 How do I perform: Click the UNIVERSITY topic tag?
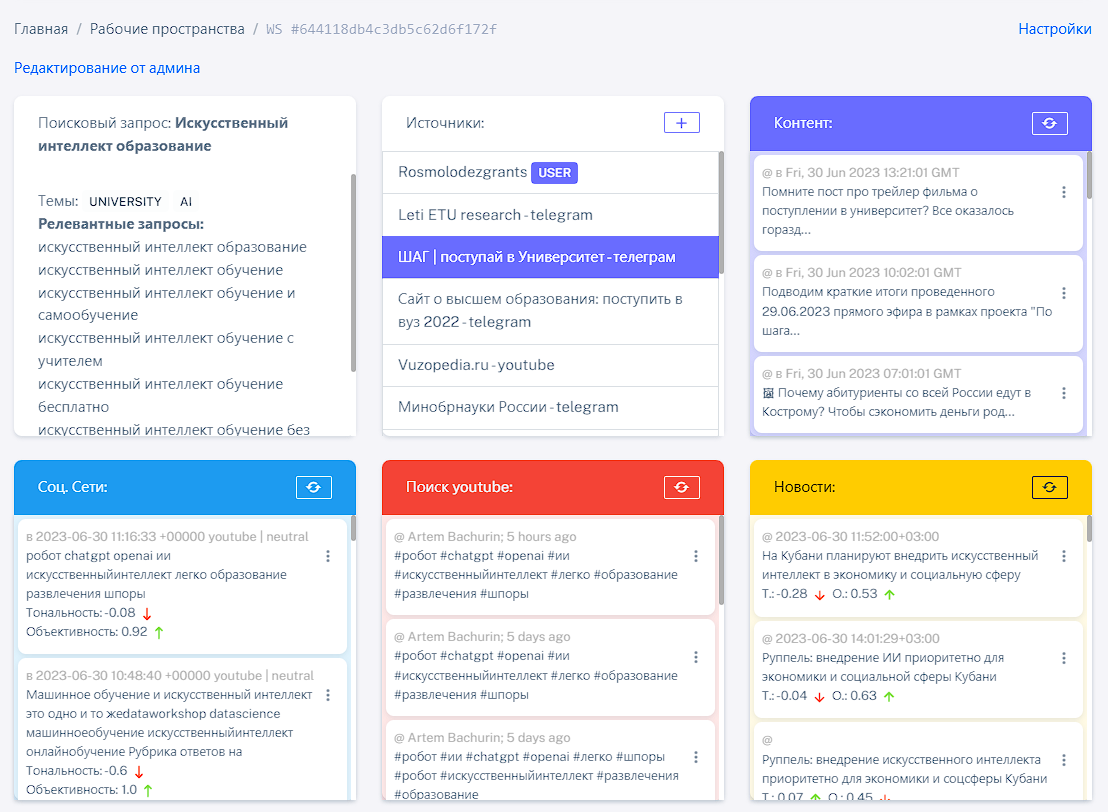click(125, 201)
